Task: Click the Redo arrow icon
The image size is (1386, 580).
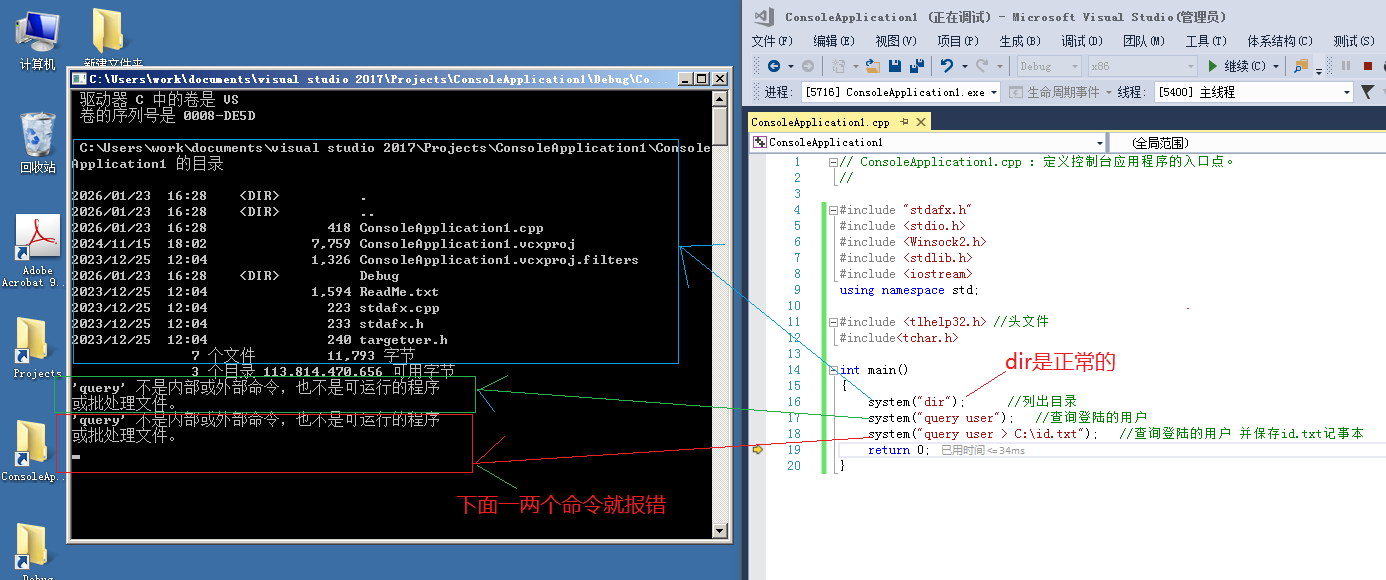Action: 982,66
